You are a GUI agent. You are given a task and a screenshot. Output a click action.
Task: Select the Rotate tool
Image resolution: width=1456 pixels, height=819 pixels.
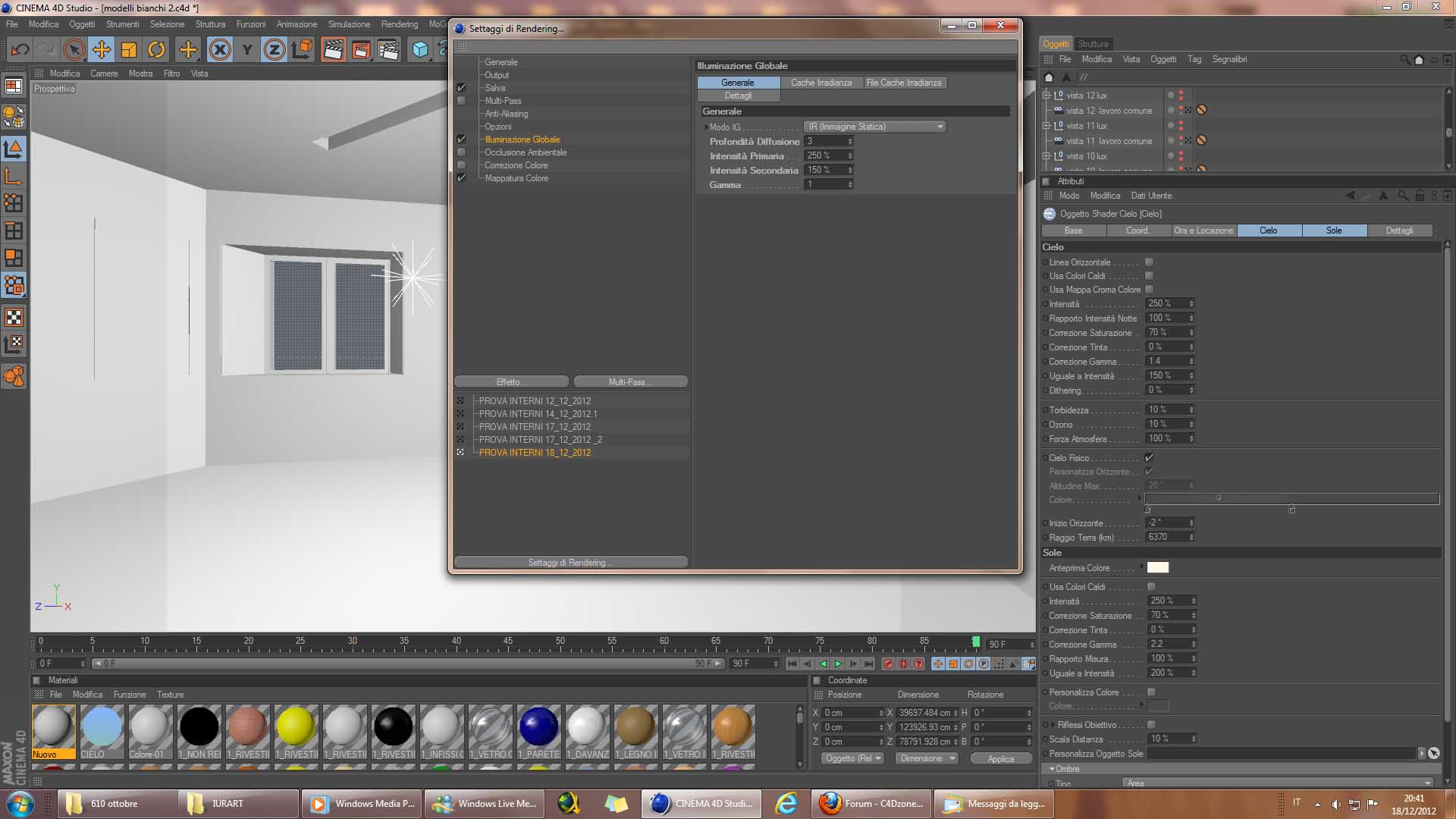pyautogui.click(x=156, y=50)
